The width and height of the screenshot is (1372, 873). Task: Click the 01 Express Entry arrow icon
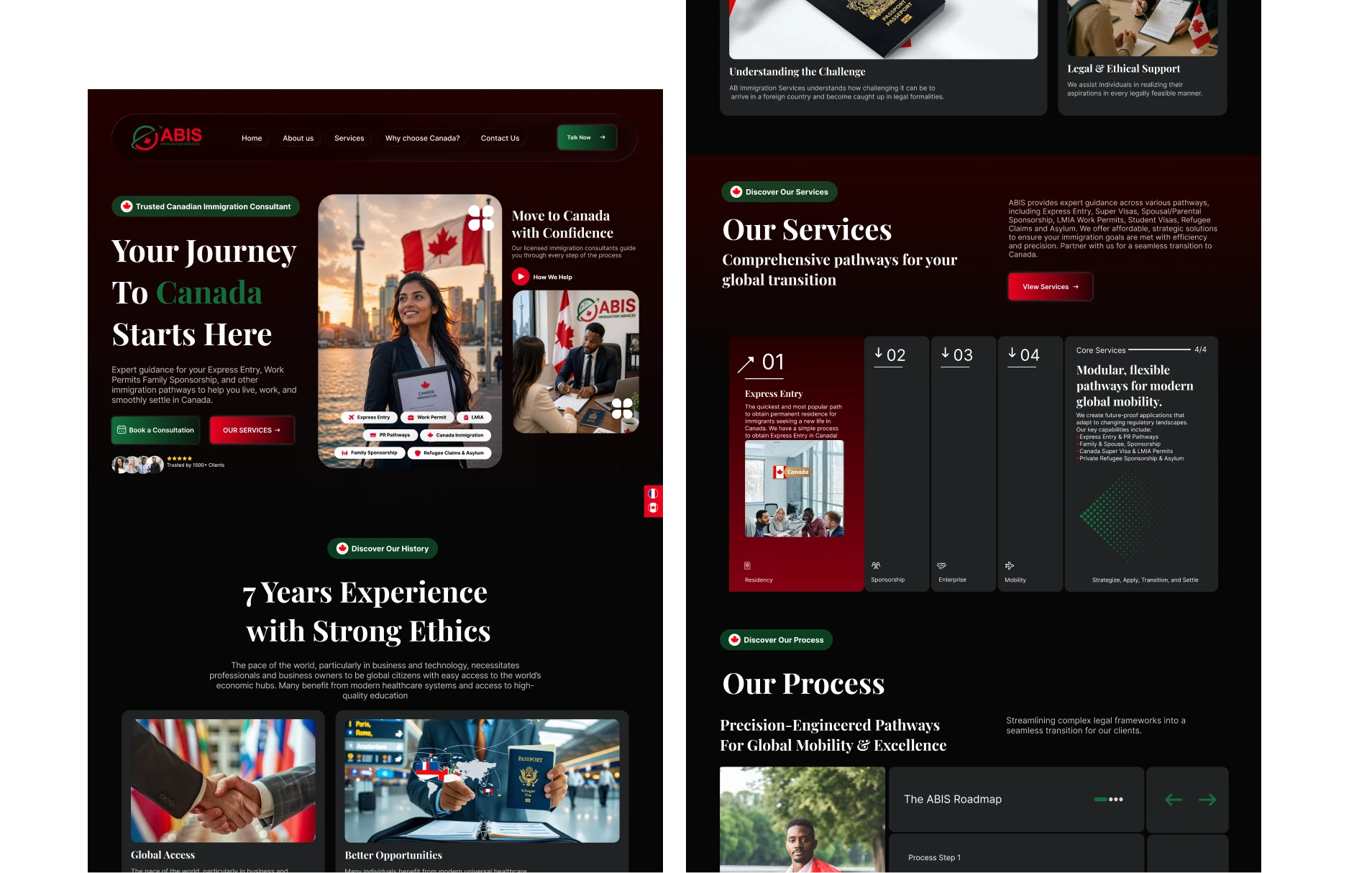coord(746,364)
